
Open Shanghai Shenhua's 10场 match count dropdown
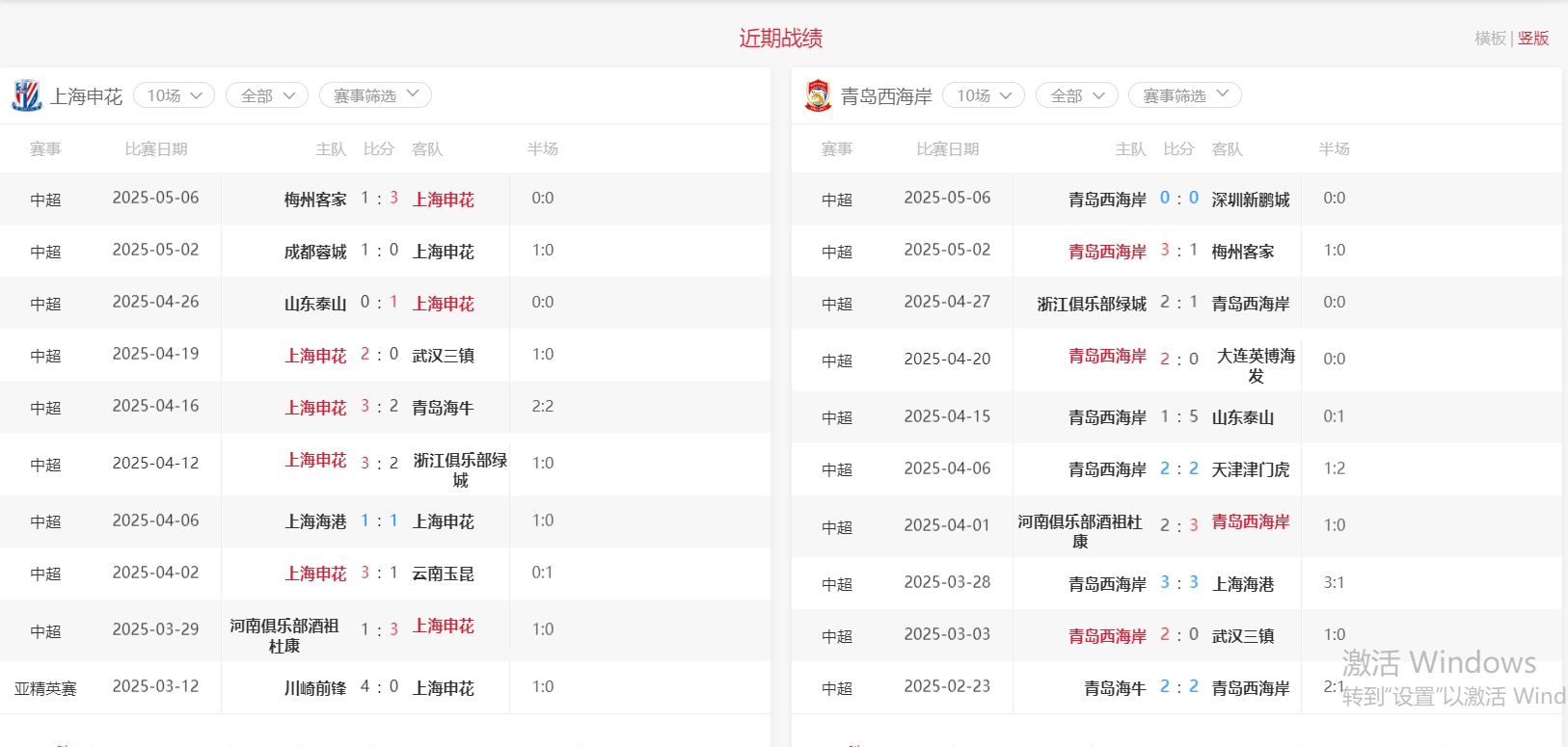tap(175, 95)
